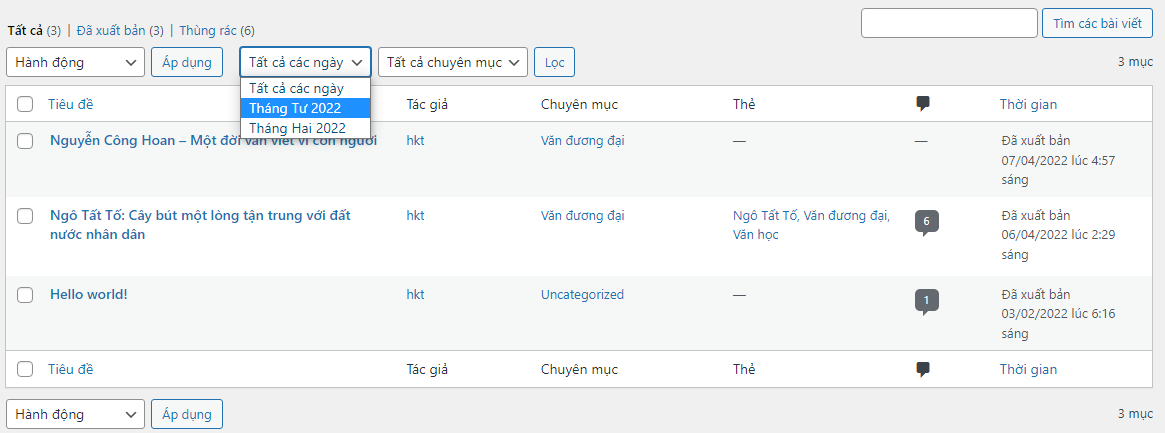Open the Hello world! post title link
Image resolution: width=1165 pixels, height=433 pixels.
pyautogui.click(x=89, y=295)
